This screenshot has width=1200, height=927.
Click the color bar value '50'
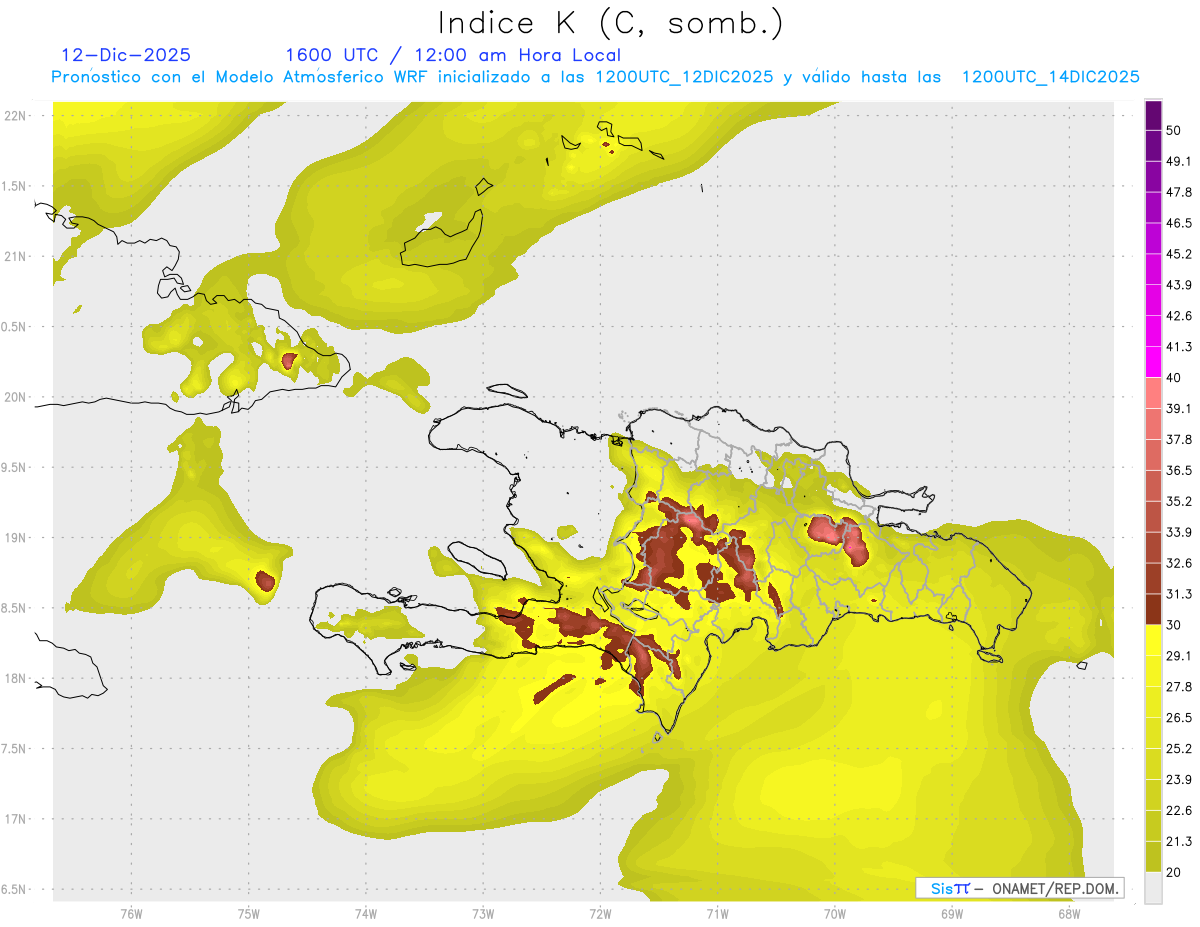click(x=1174, y=131)
